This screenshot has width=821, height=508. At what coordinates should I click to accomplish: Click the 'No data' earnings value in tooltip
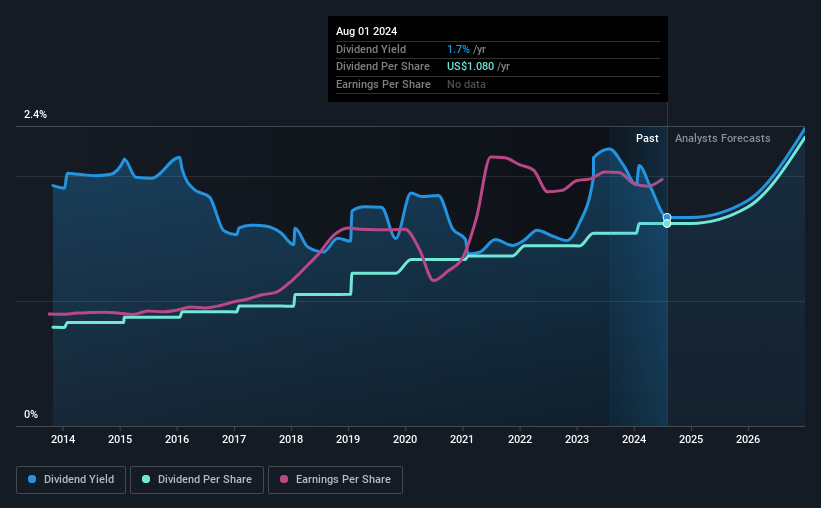tap(466, 84)
